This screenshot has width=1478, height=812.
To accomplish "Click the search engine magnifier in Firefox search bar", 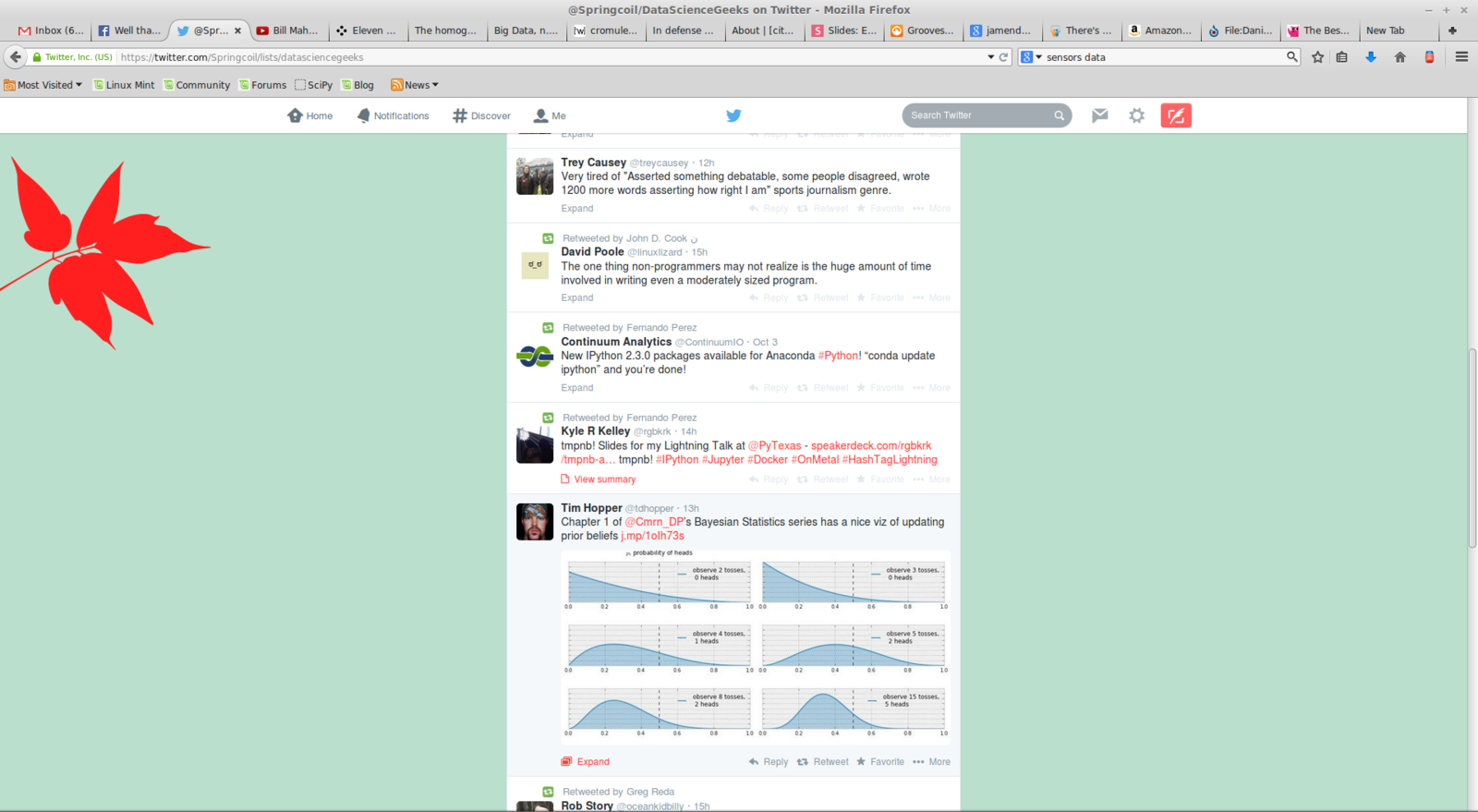I will point(1292,57).
